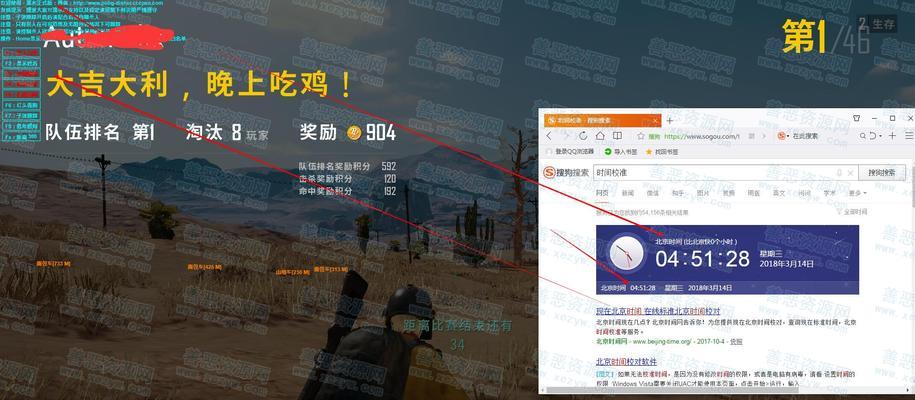915x400 pixels.
Task: Open the browser hamburger menu
Action: [909, 135]
